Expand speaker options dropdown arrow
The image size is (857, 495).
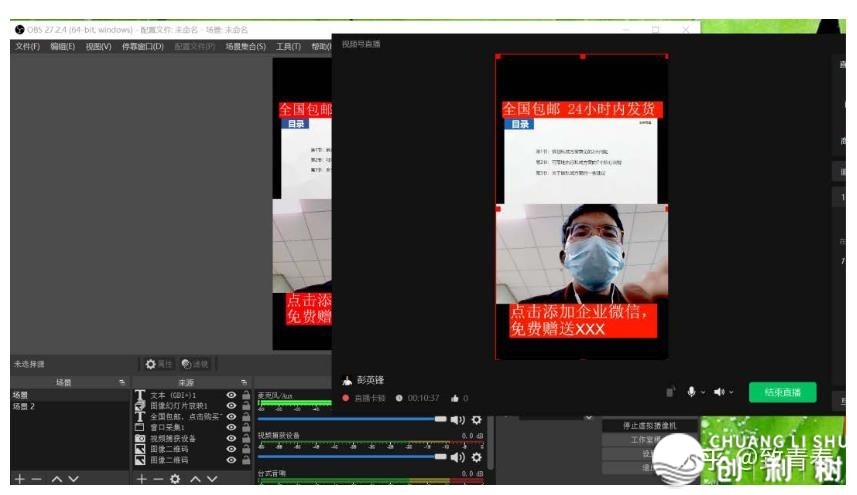point(731,392)
